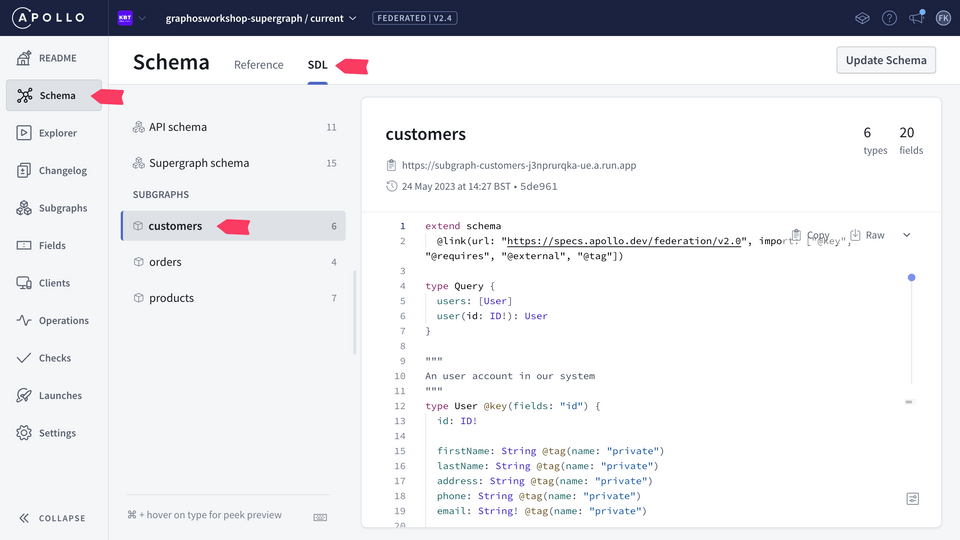Image resolution: width=960 pixels, height=540 pixels.
Task: Click the customers heading
Action: [426, 134]
